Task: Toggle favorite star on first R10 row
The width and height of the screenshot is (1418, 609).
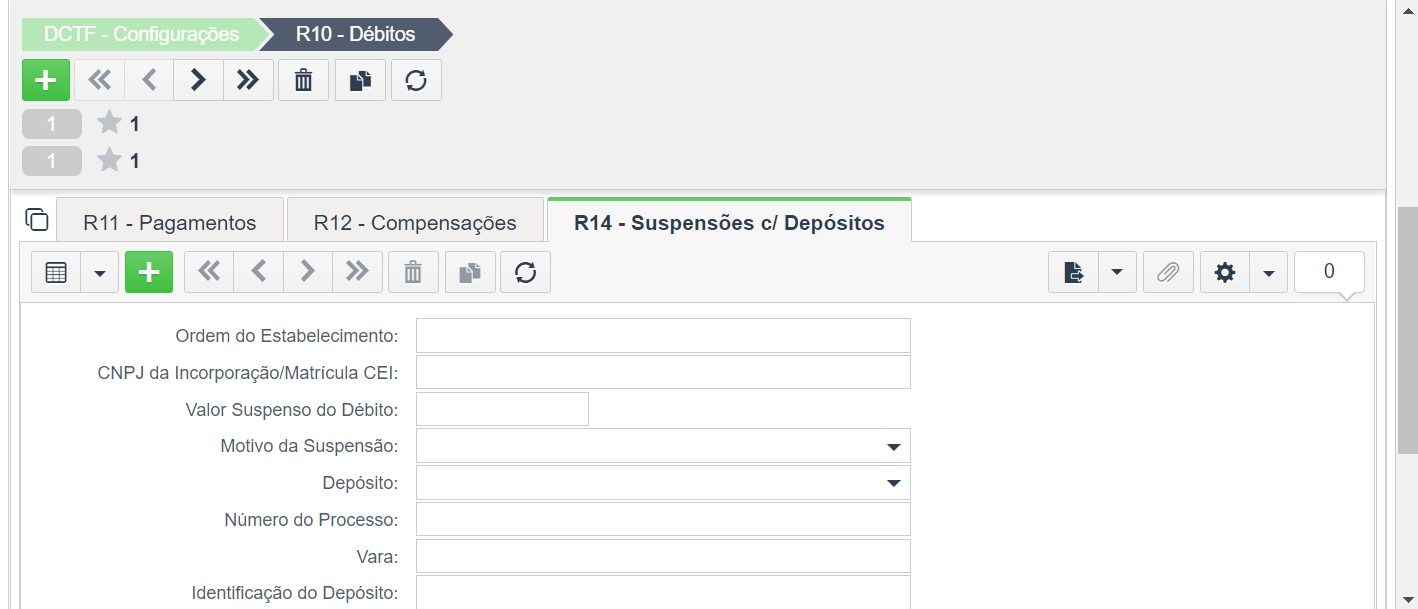Action: click(x=109, y=123)
